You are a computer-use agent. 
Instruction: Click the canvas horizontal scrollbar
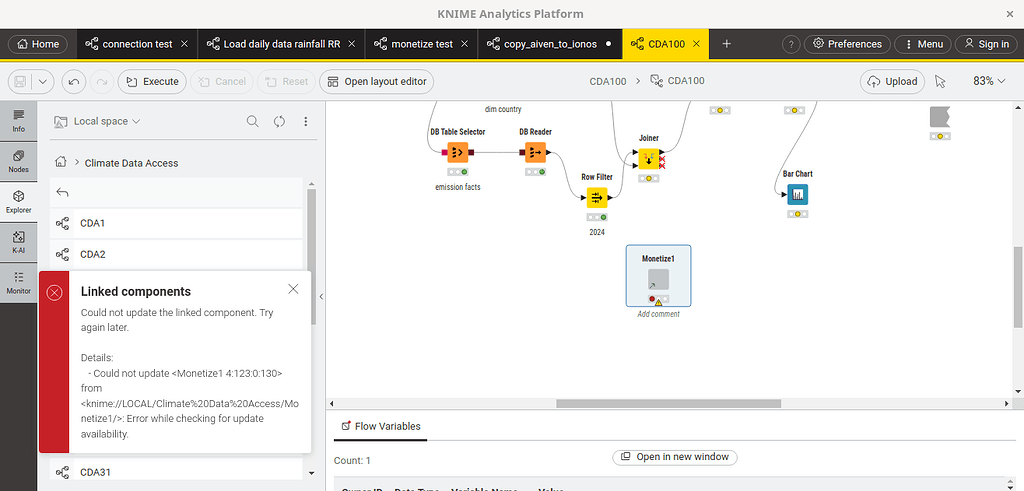[x=668, y=404]
